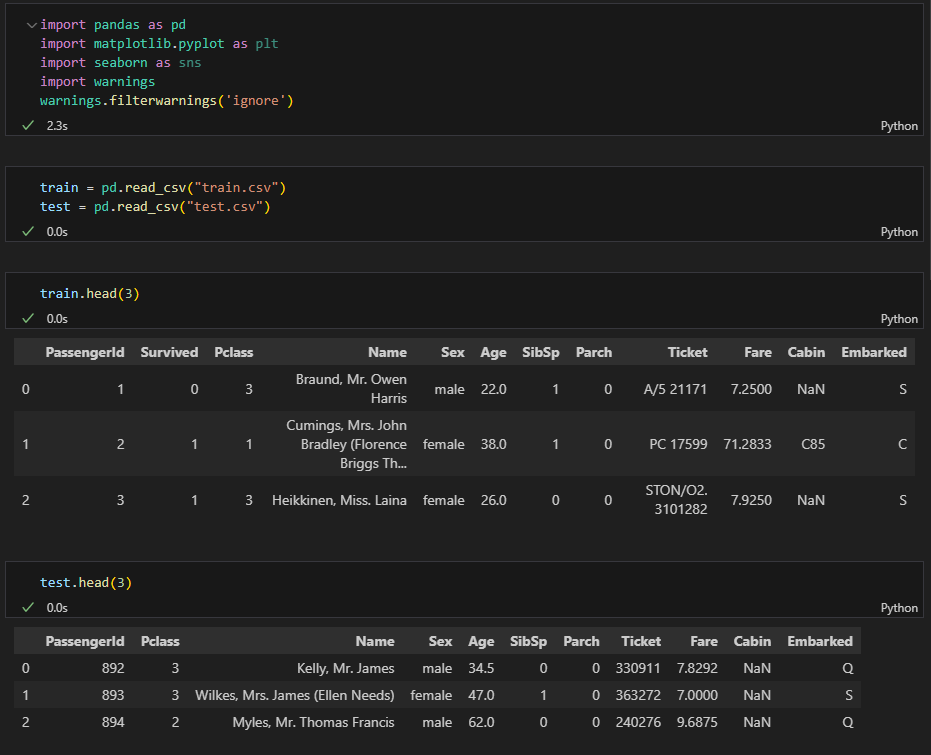This screenshot has height=755, width=931.
Task: Click into the test.head(3) code input
Action: pyautogui.click(x=86, y=582)
